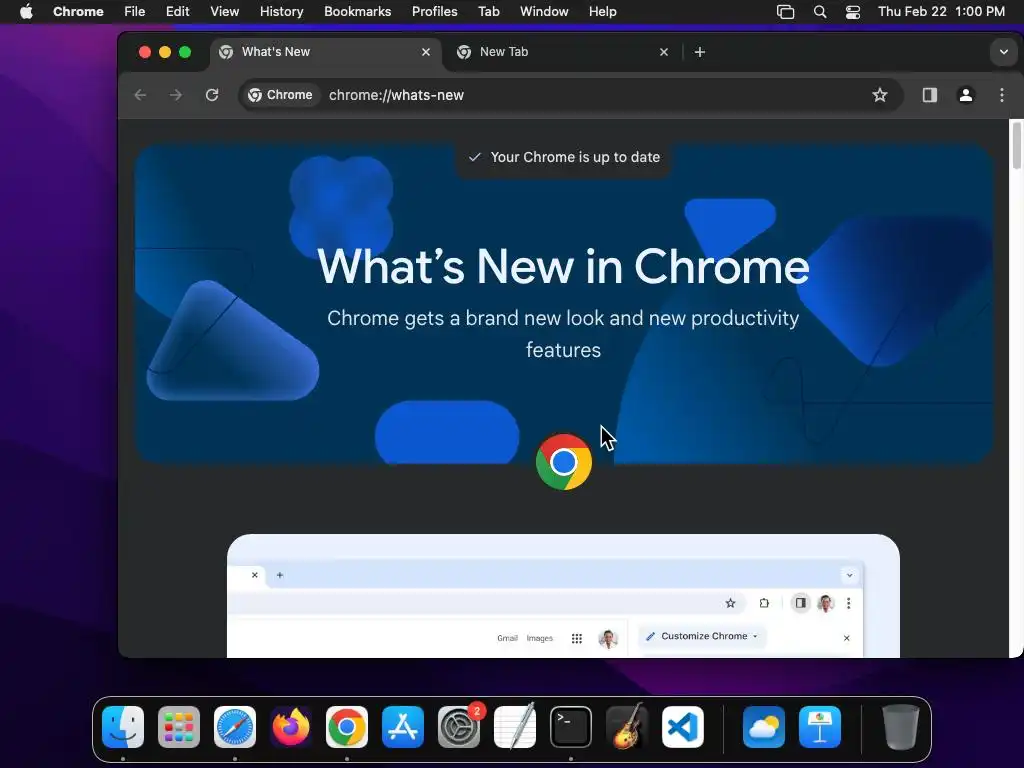Launch Firefox from the Dock

pos(291,727)
